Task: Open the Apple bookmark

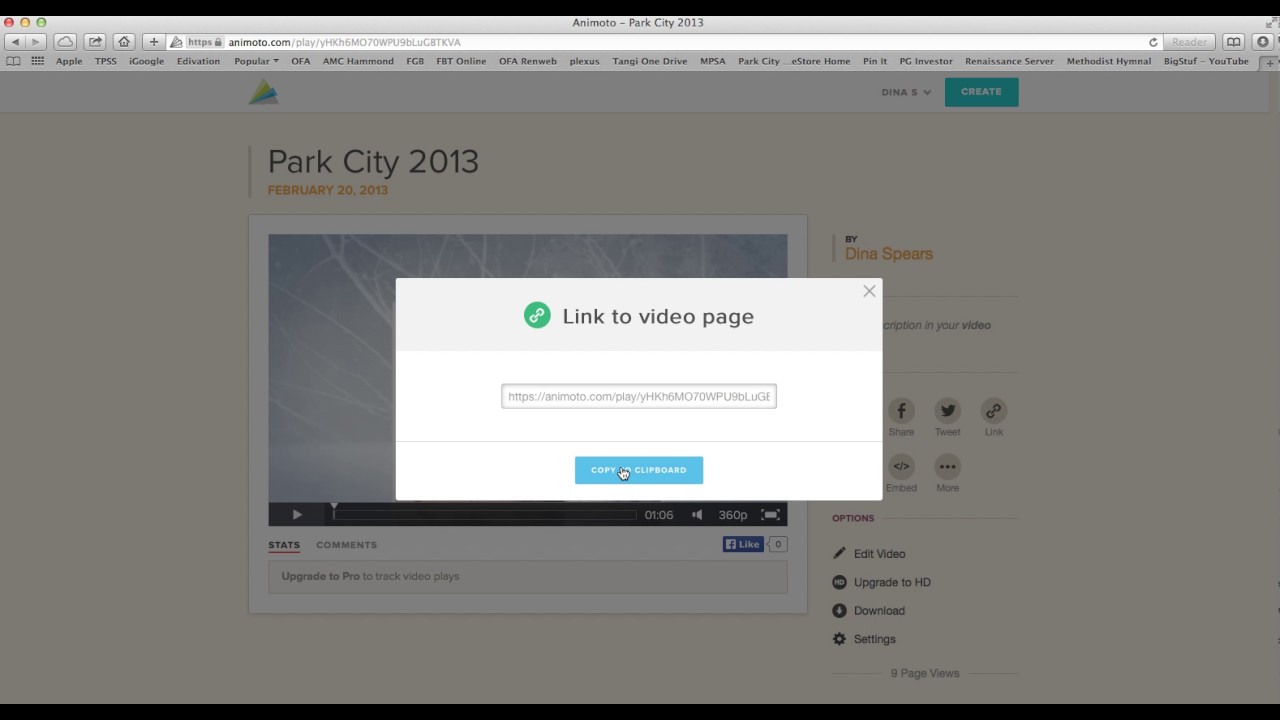Action: pos(69,61)
